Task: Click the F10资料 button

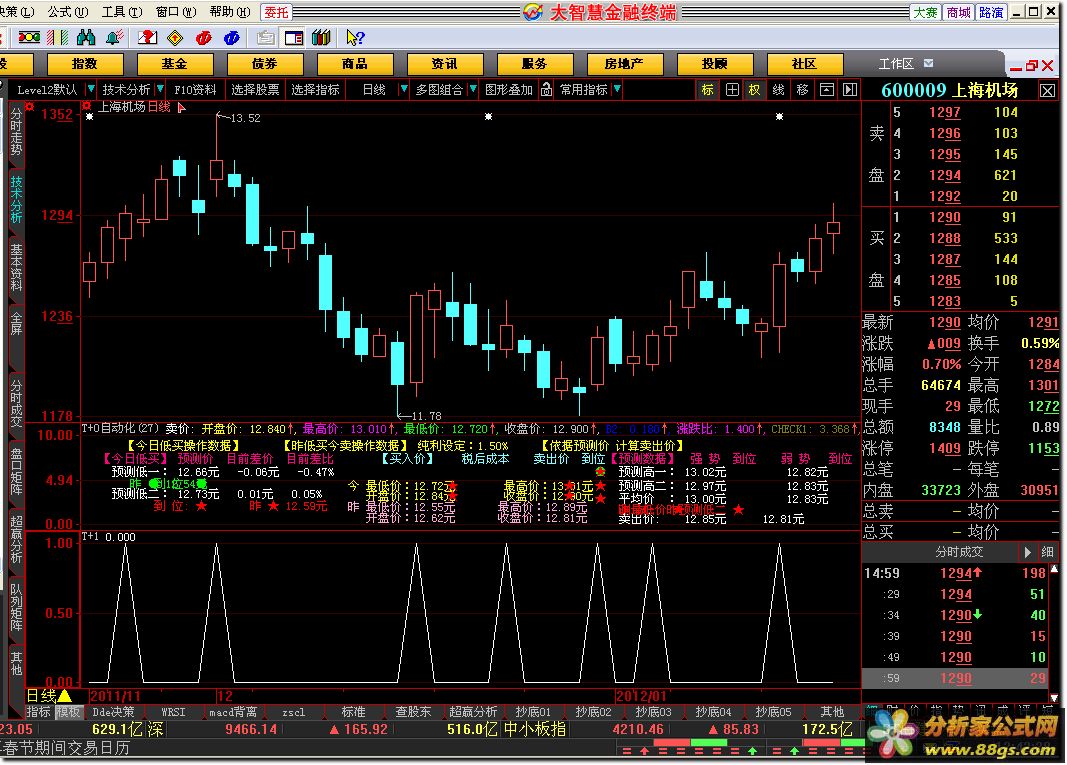Action: pos(195,89)
